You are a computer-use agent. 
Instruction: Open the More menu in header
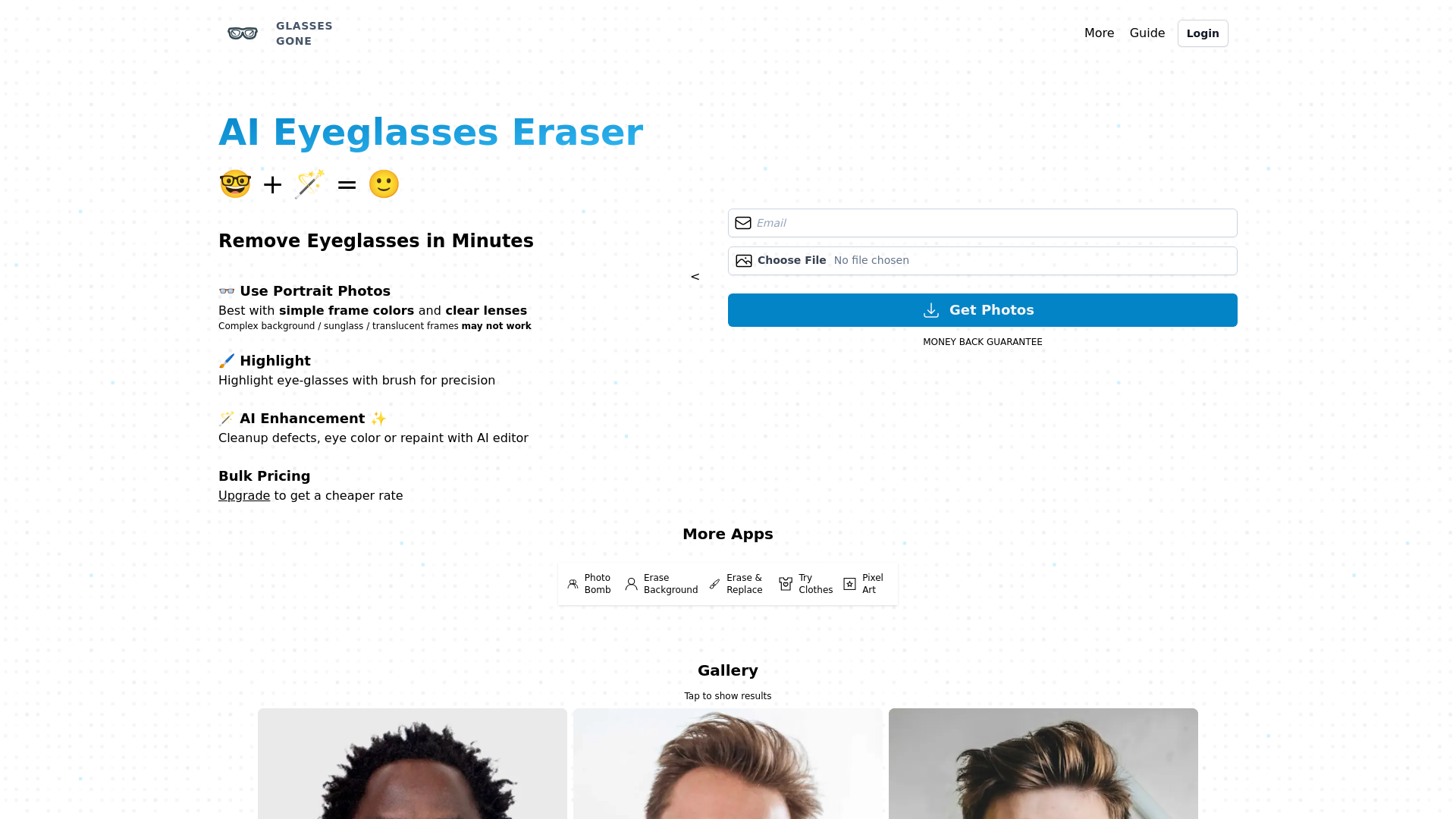click(x=1099, y=33)
